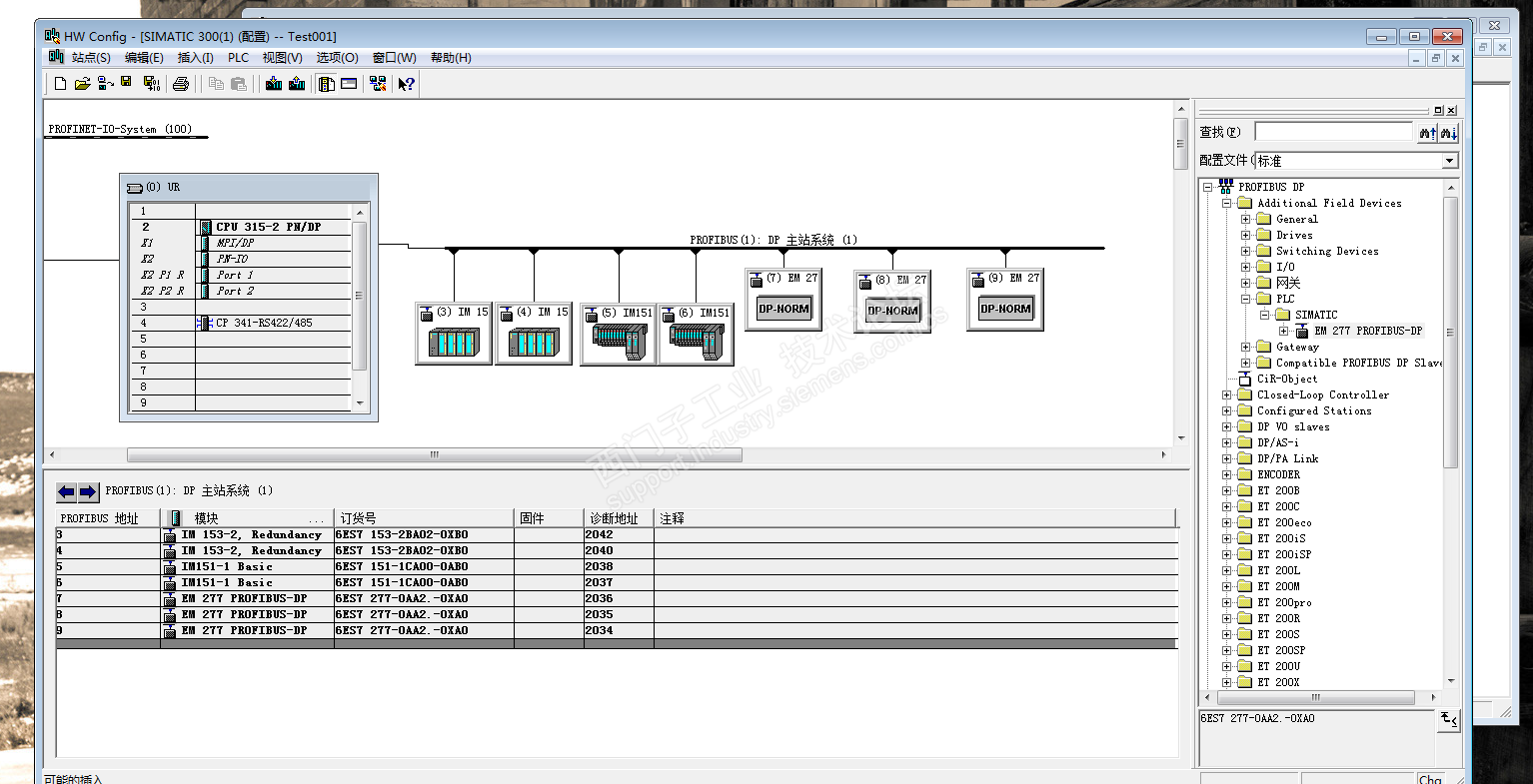
Task: Click the Save floppy disk toolbar icon
Action: (x=127, y=83)
